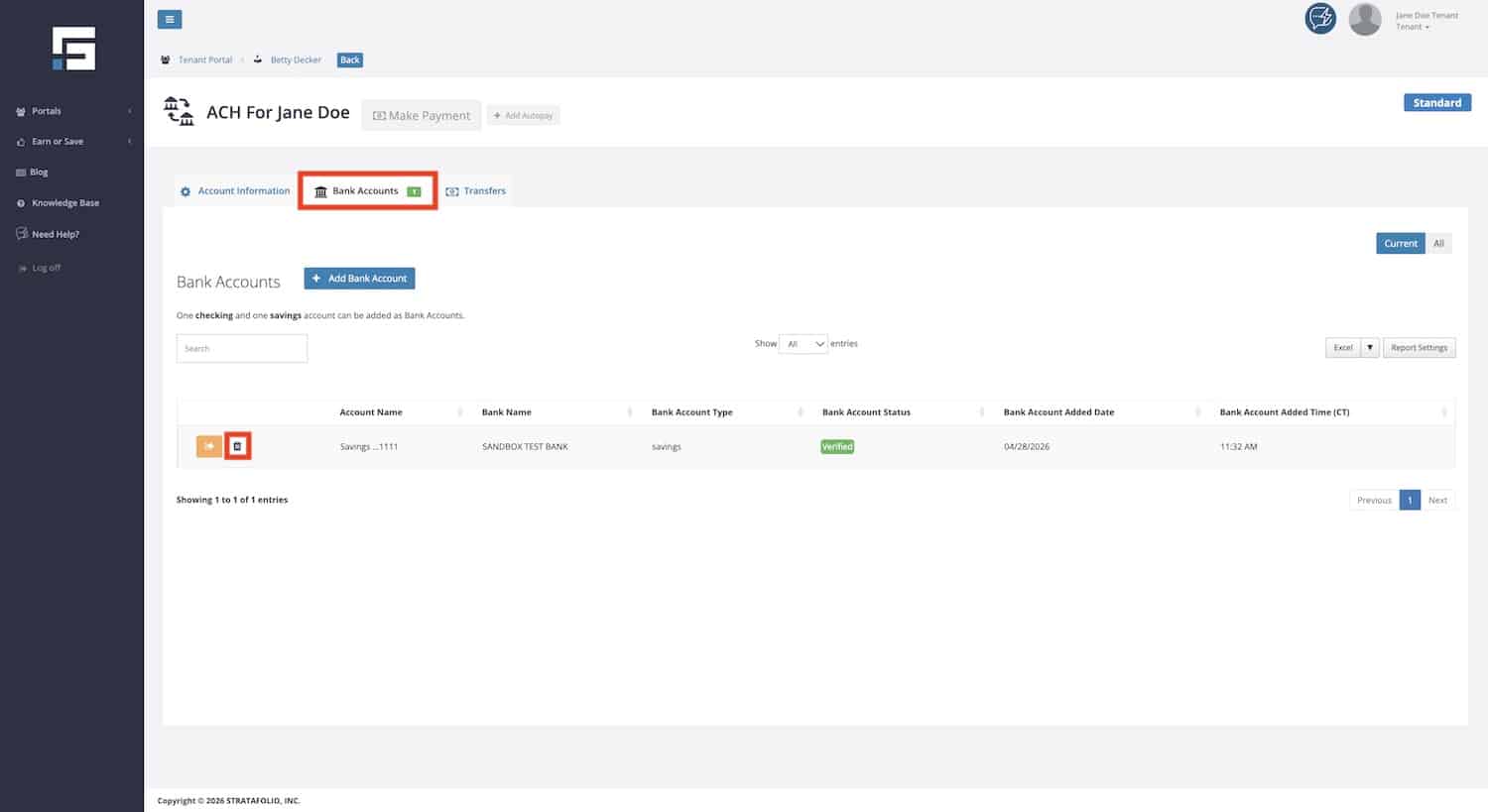This screenshot has width=1488, height=812.
Task: Click the green count badge on Bank Accounts tab
Action: [x=414, y=191]
